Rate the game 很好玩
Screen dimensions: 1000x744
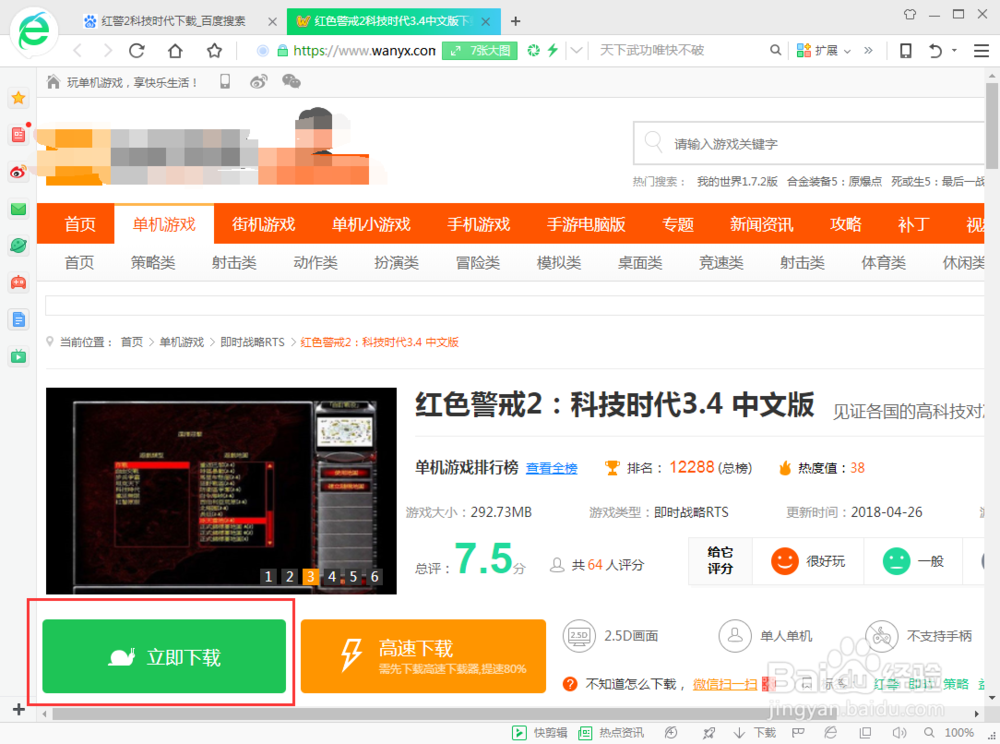(808, 561)
